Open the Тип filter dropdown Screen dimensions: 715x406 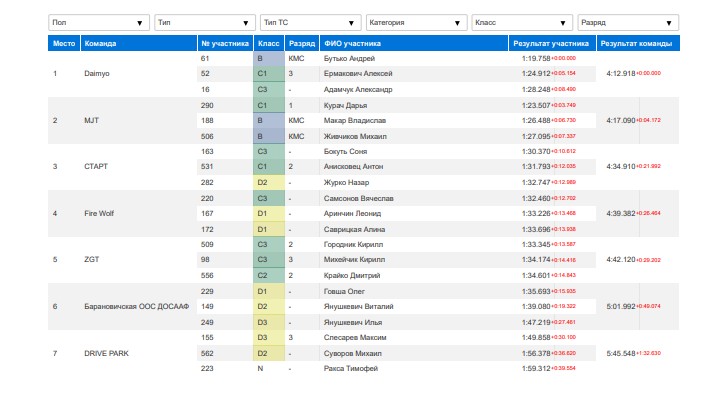coord(205,22)
